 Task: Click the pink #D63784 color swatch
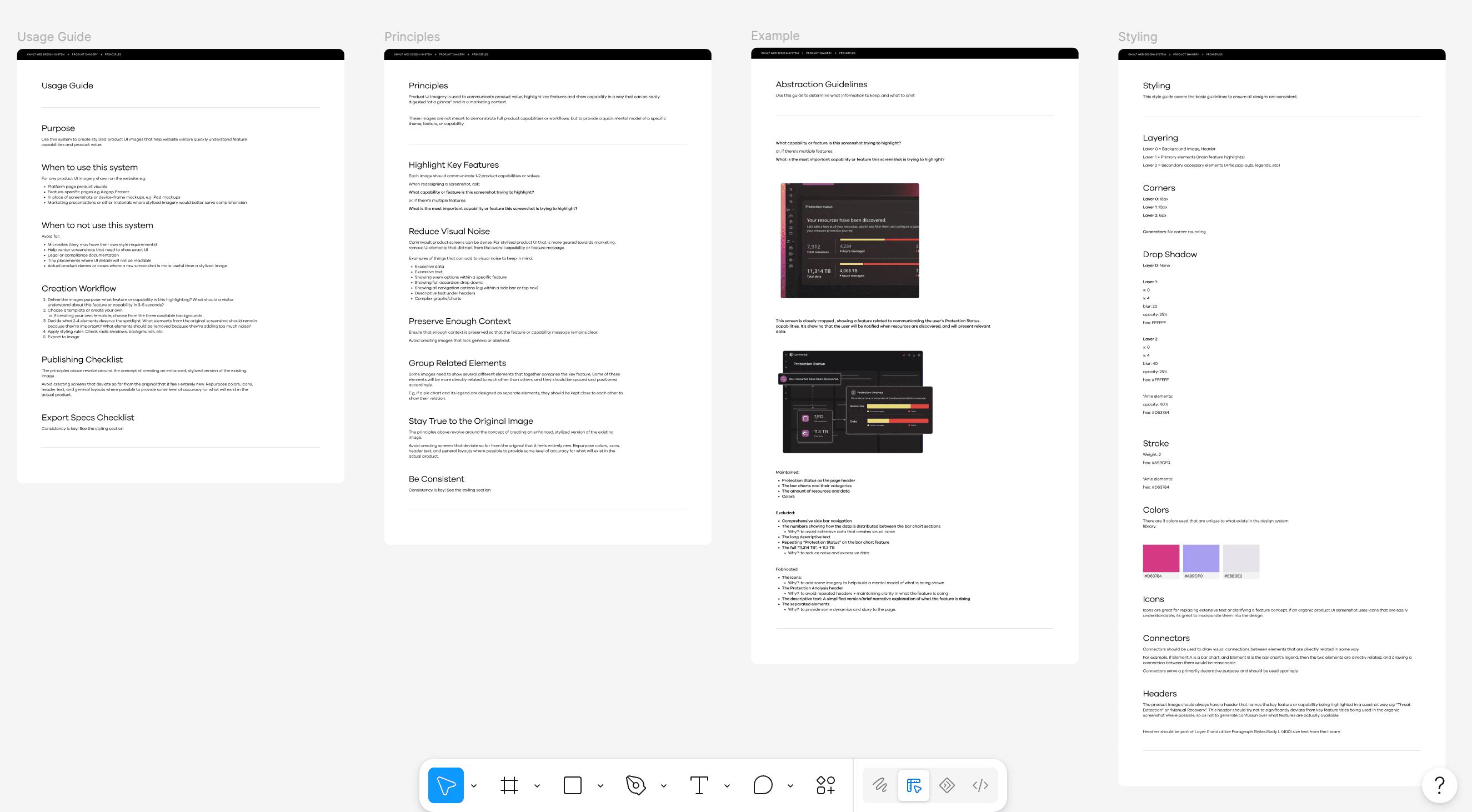pos(1160,558)
